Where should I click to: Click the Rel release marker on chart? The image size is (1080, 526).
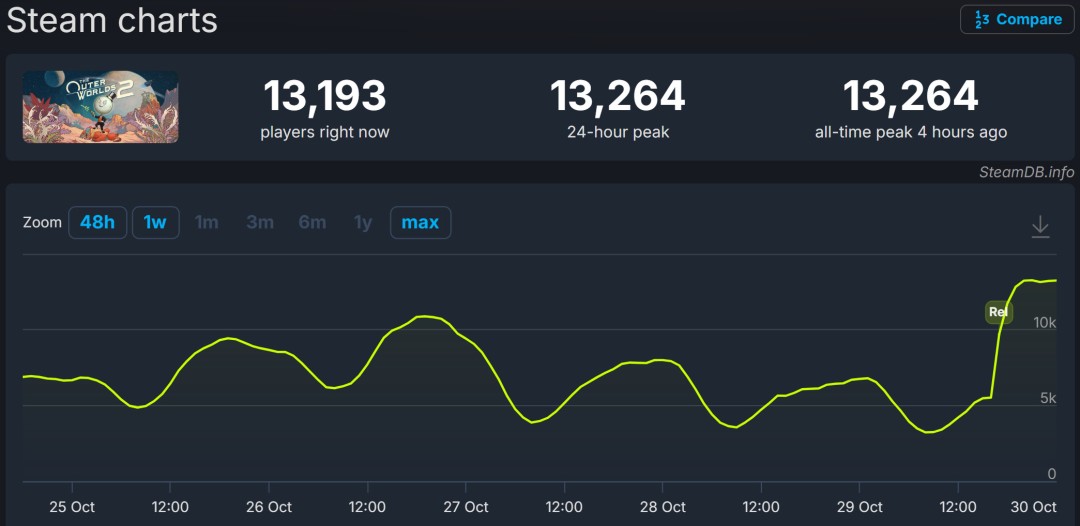pyautogui.click(x=998, y=312)
